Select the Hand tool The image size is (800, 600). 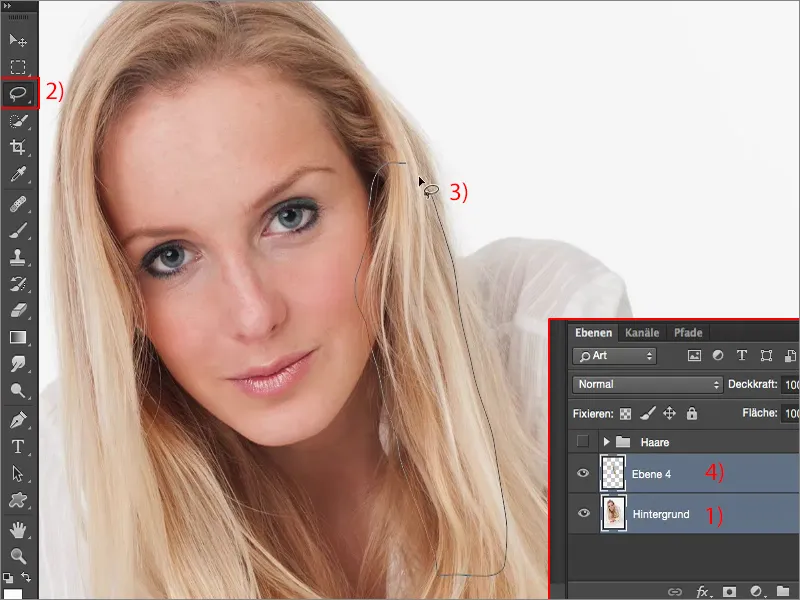pos(18,530)
